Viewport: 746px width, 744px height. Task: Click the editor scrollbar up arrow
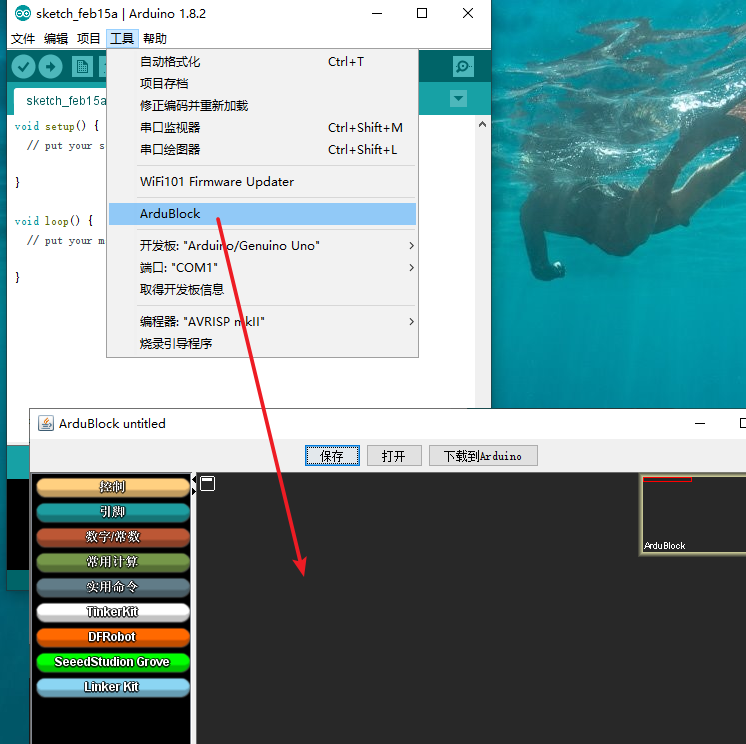coord(482,124)
